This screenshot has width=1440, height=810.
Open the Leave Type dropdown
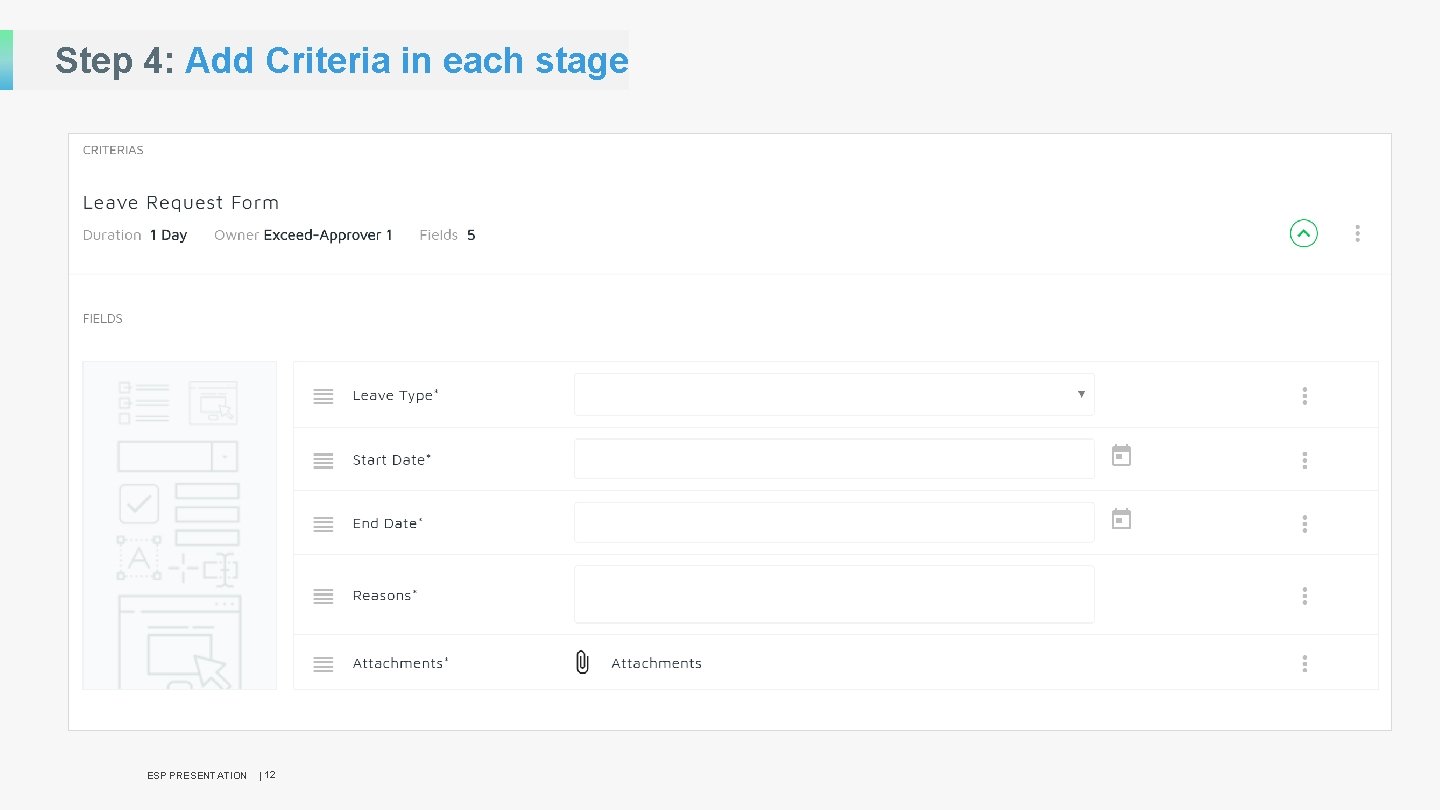[1081, 394]
